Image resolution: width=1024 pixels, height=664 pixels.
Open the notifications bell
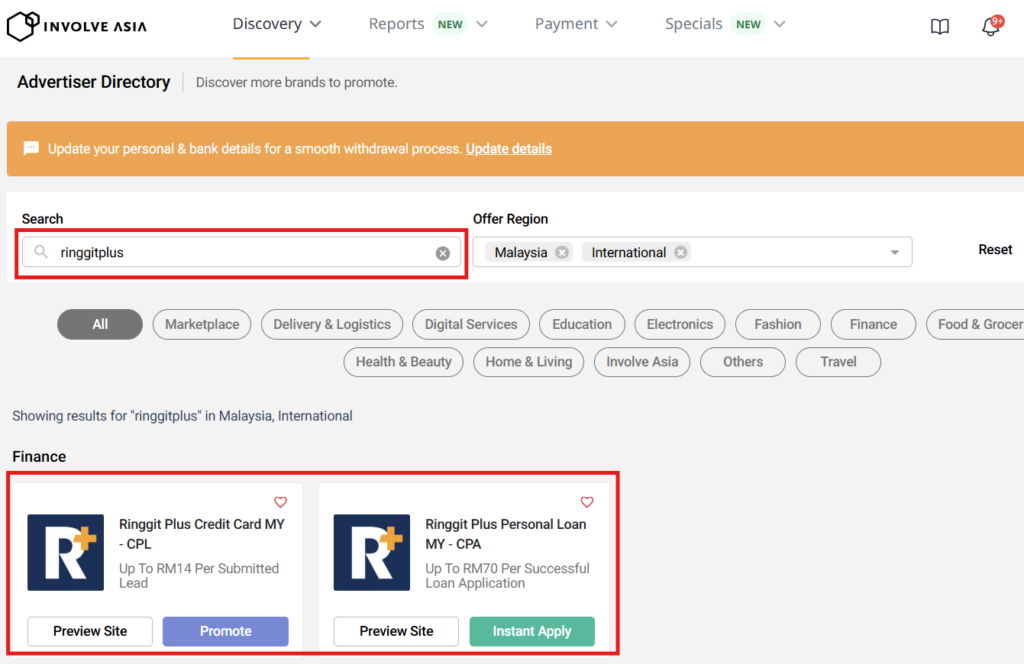pos(990,27)
